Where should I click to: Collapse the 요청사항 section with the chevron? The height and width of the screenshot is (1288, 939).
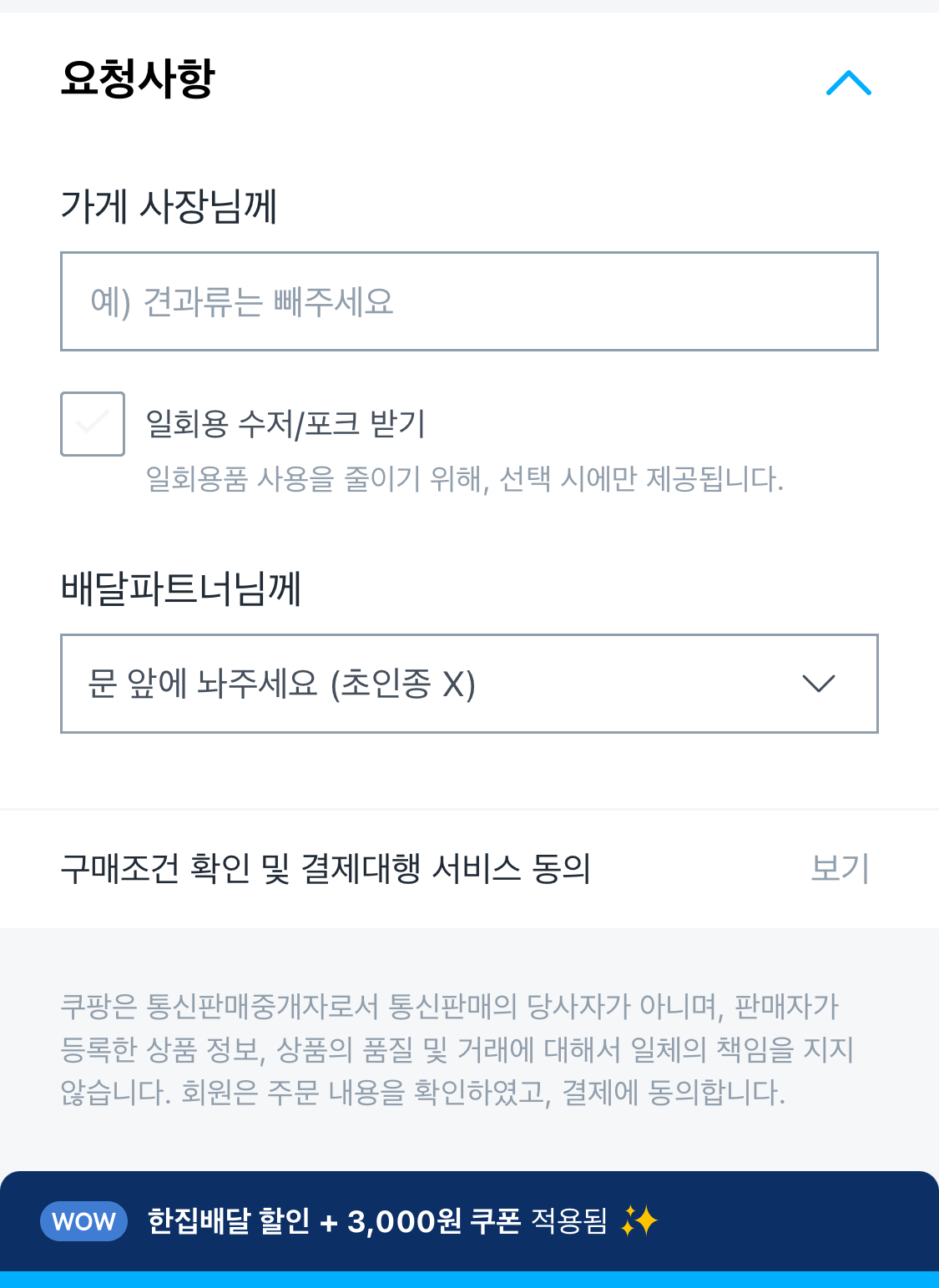pyautogui.click(x=848, y=83)
